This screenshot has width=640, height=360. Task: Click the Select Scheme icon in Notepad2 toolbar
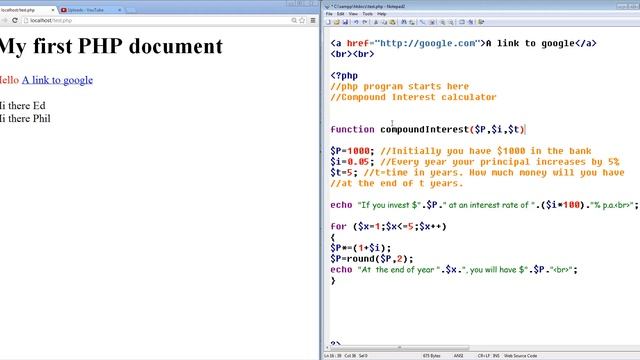(462, 22)
